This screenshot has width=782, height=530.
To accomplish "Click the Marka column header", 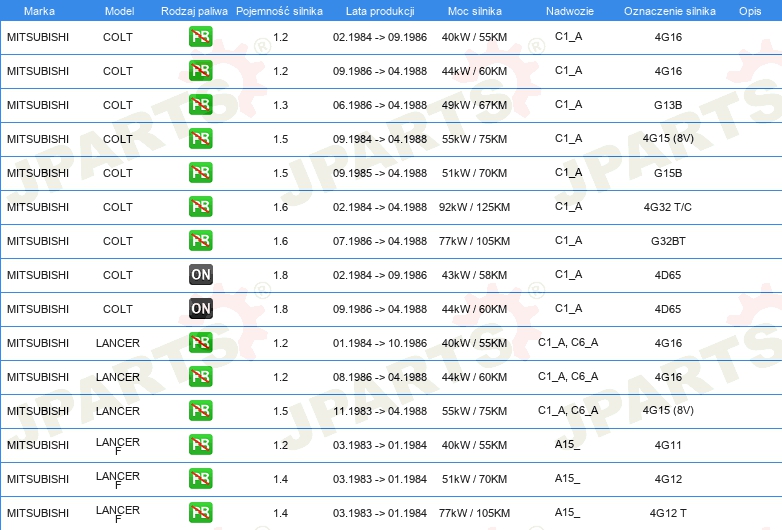I will [39, 11].
